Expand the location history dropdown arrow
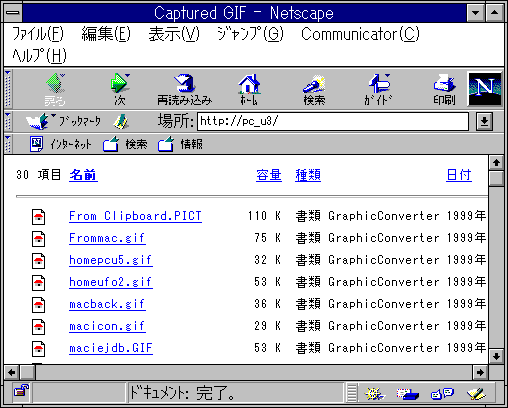Viewport: 508px width, 408px height. coord(484,121)
